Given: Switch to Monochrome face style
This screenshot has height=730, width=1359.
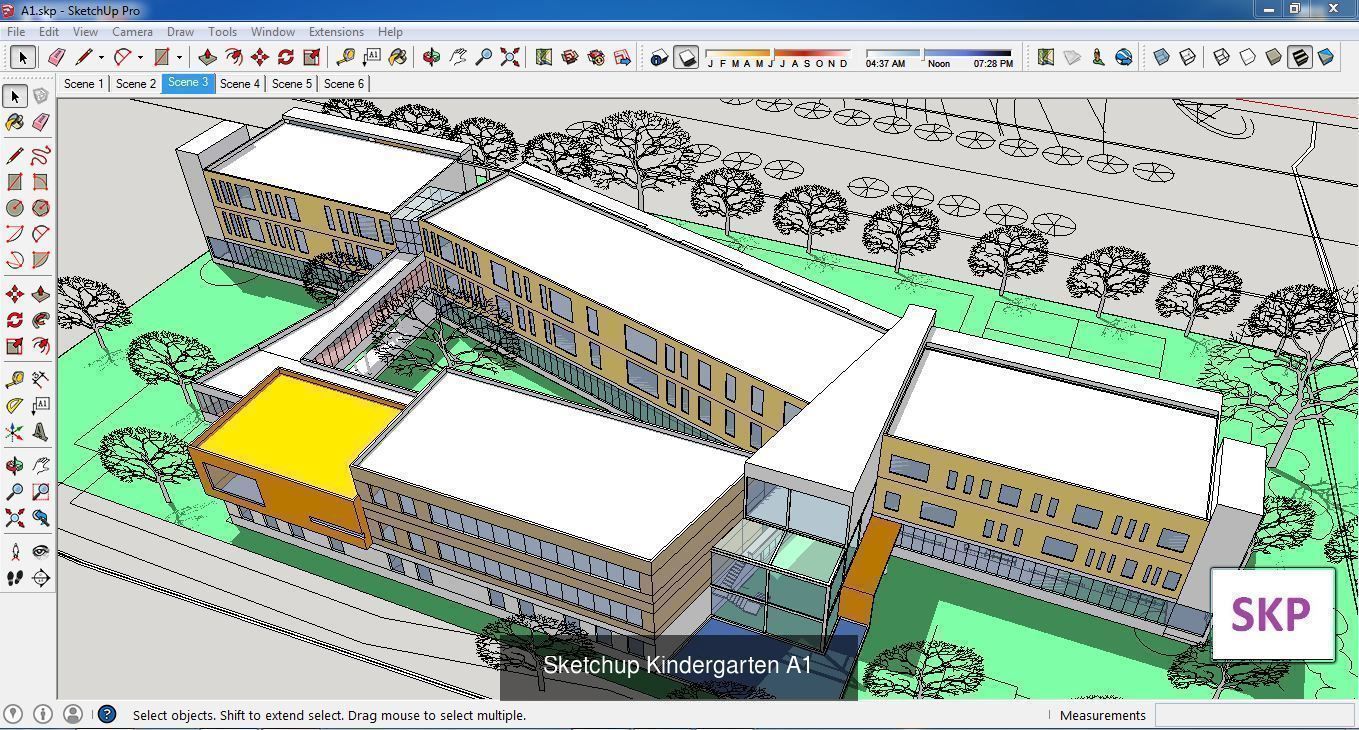Looking at the screenshot, I should pyautogui.click(x=1325, y=57).
